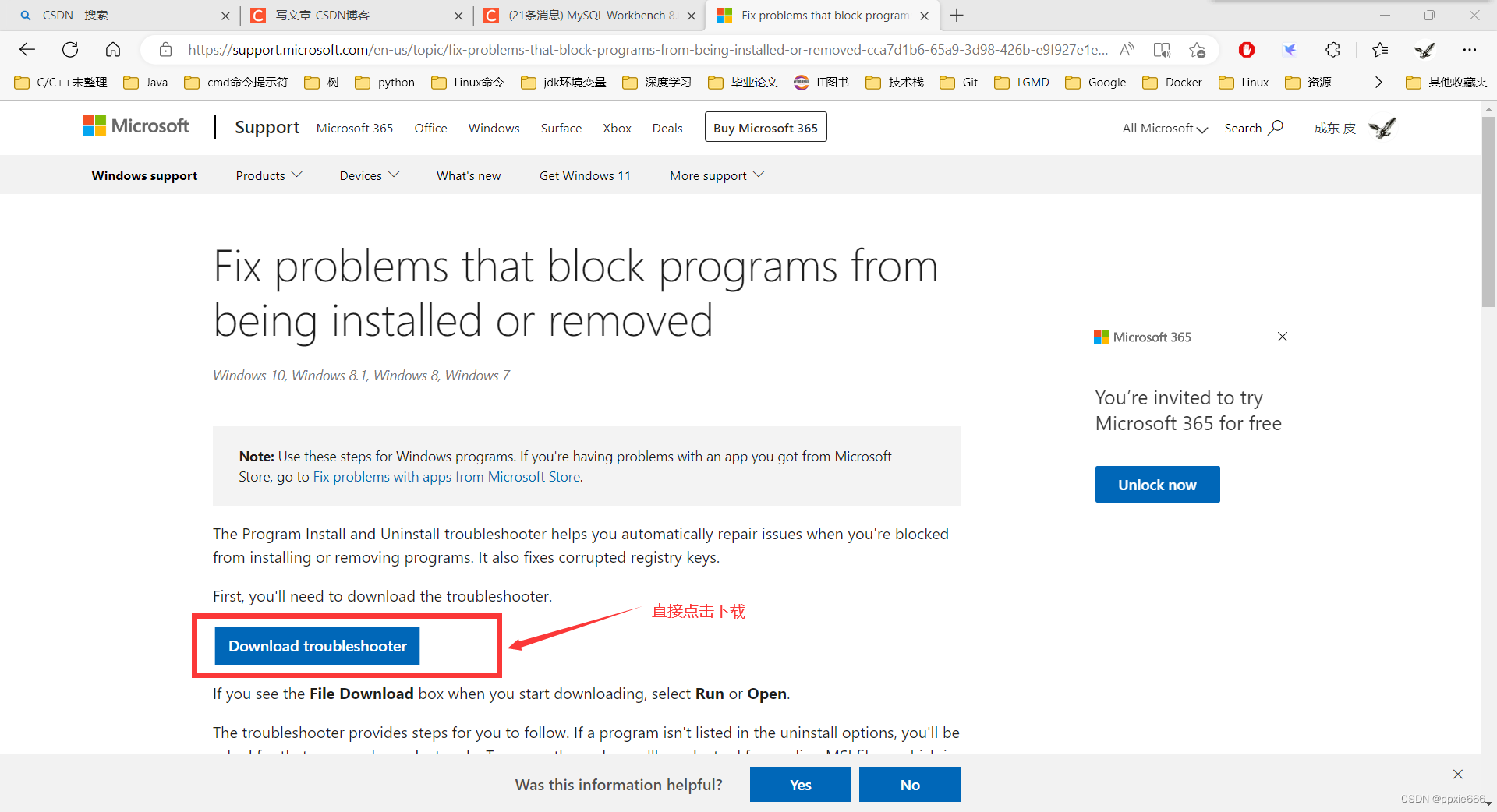Image resolution: width=1497 pixels, height=812 pixels.
Task: Go back with the browser back arrow
Action: click(27, 50)
